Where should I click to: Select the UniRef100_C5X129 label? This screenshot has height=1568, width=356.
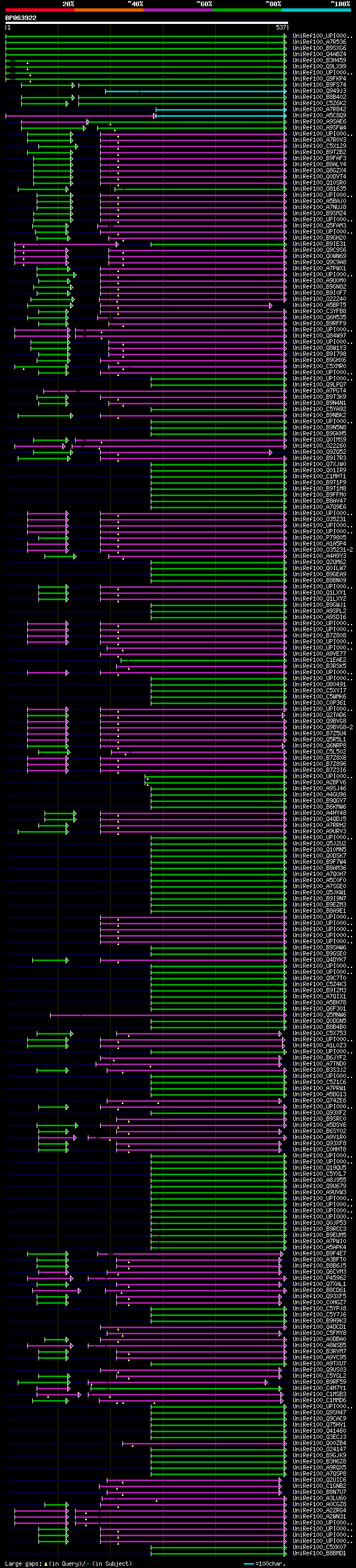(x=319, y=146)
